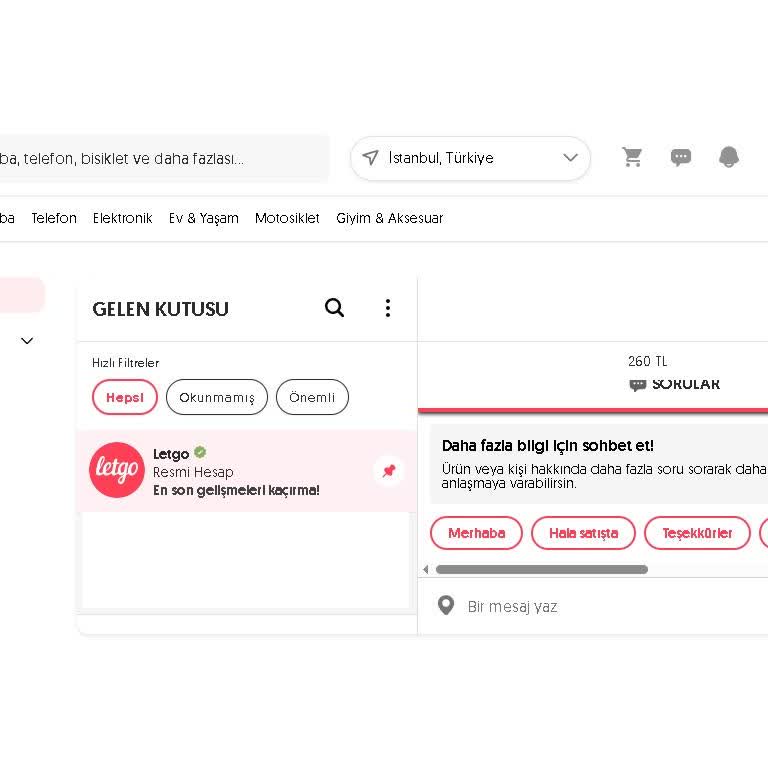Open the Ev & Yaşam category
This screenshot has width=768, height=768.
coord(204,218)
